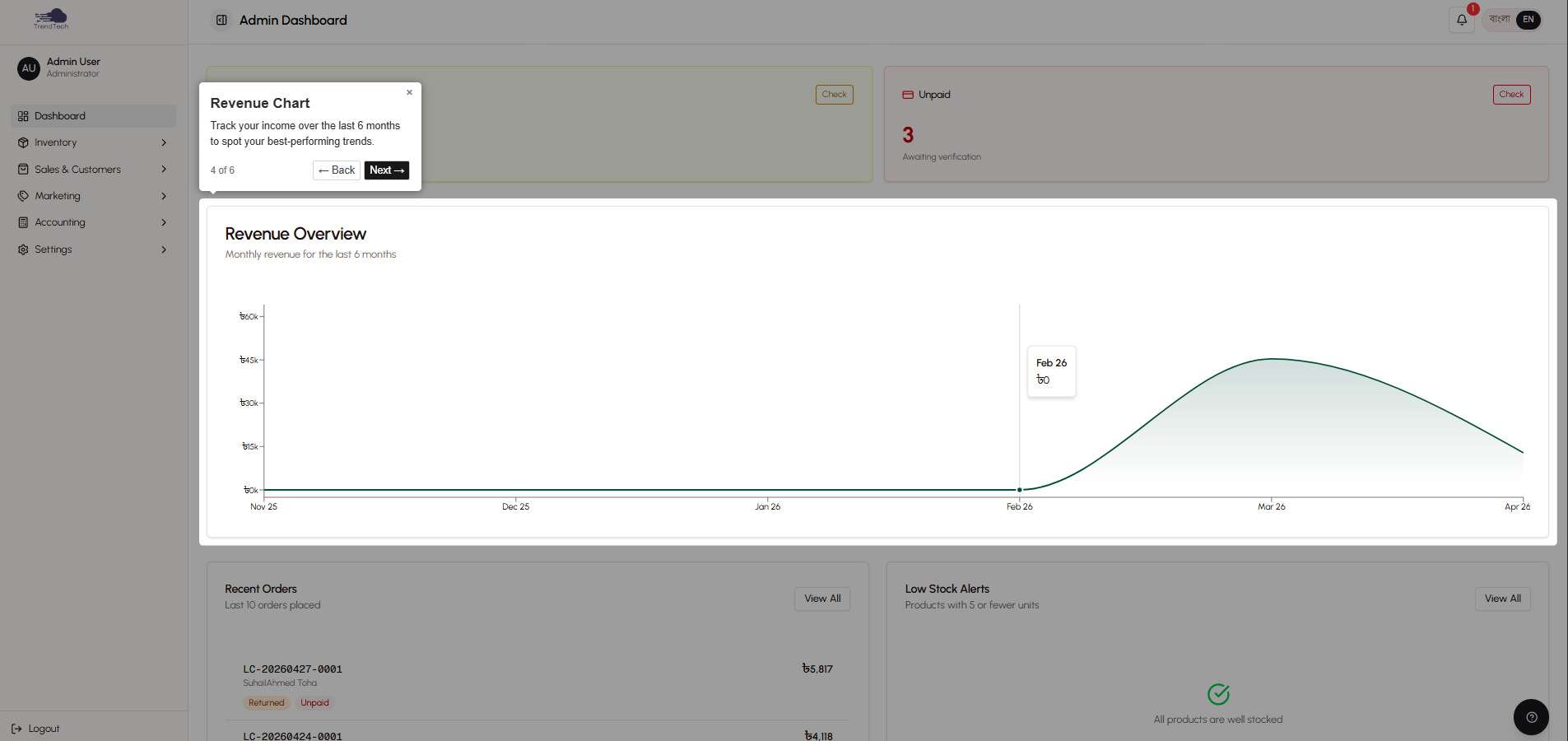Click the notification bell icon
The width and height of the screenshot is (1568, 741).
pos(1461,20)
